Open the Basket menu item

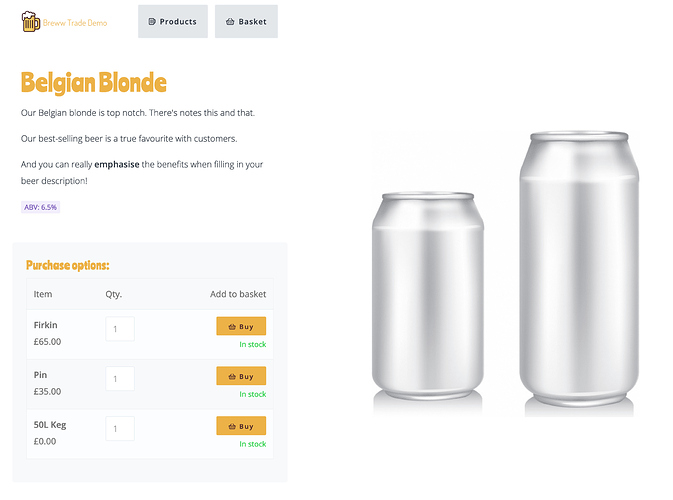(x=246, y=21)
